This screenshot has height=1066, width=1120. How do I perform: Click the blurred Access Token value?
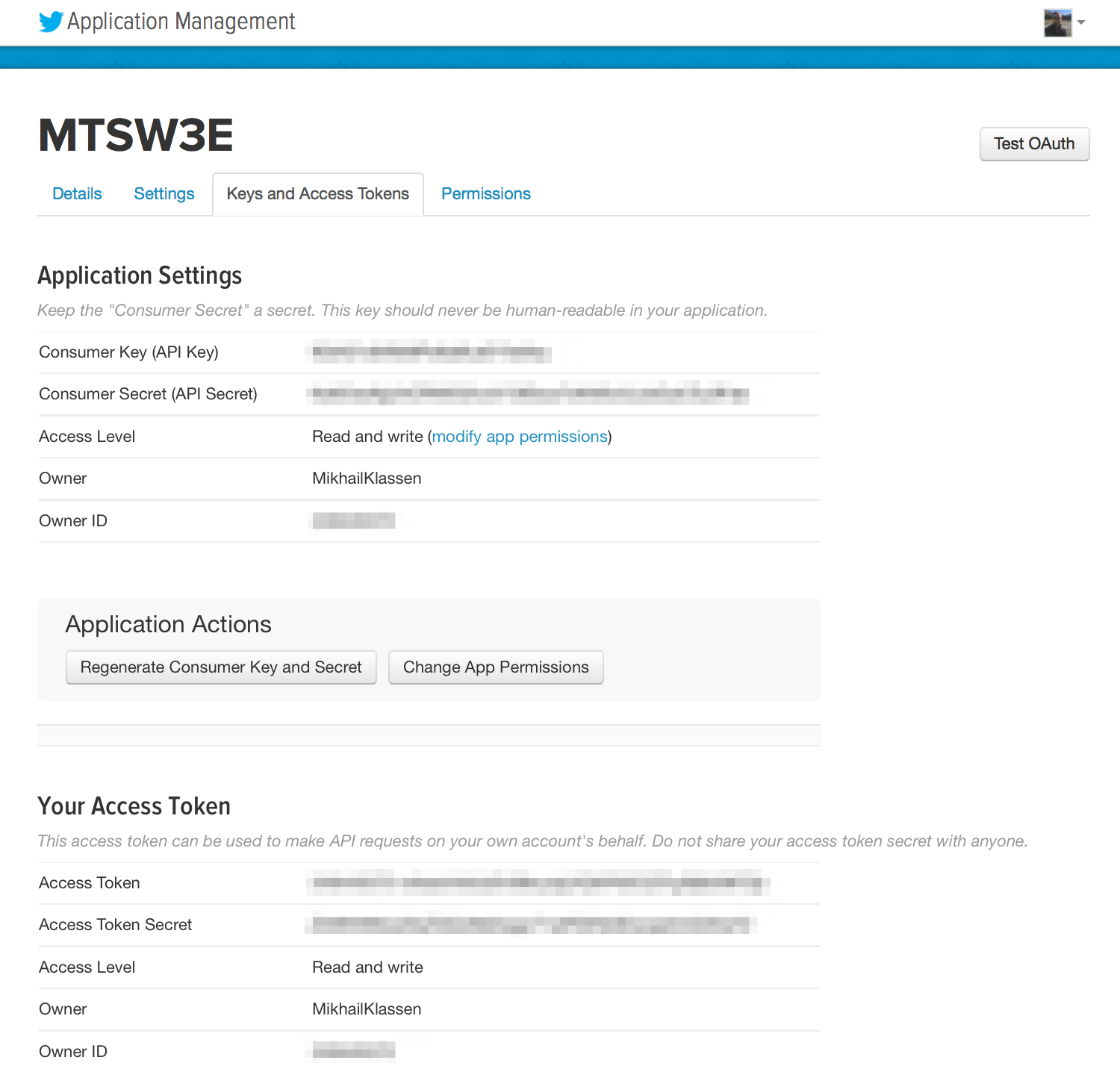[539, 883]
